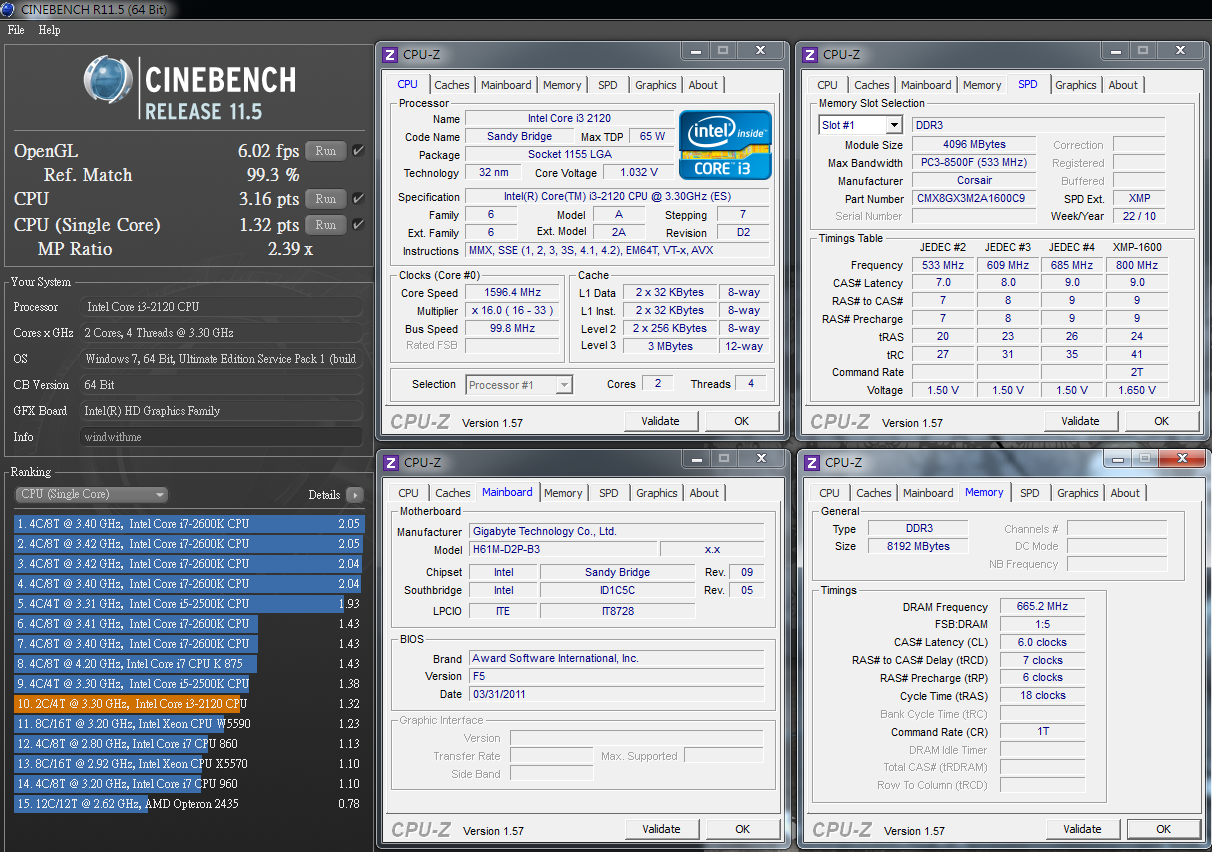The width and height of the screenshot is (1212, 852).
Task: Click the Processor name field in Your System
Action: tap(221, 307)
